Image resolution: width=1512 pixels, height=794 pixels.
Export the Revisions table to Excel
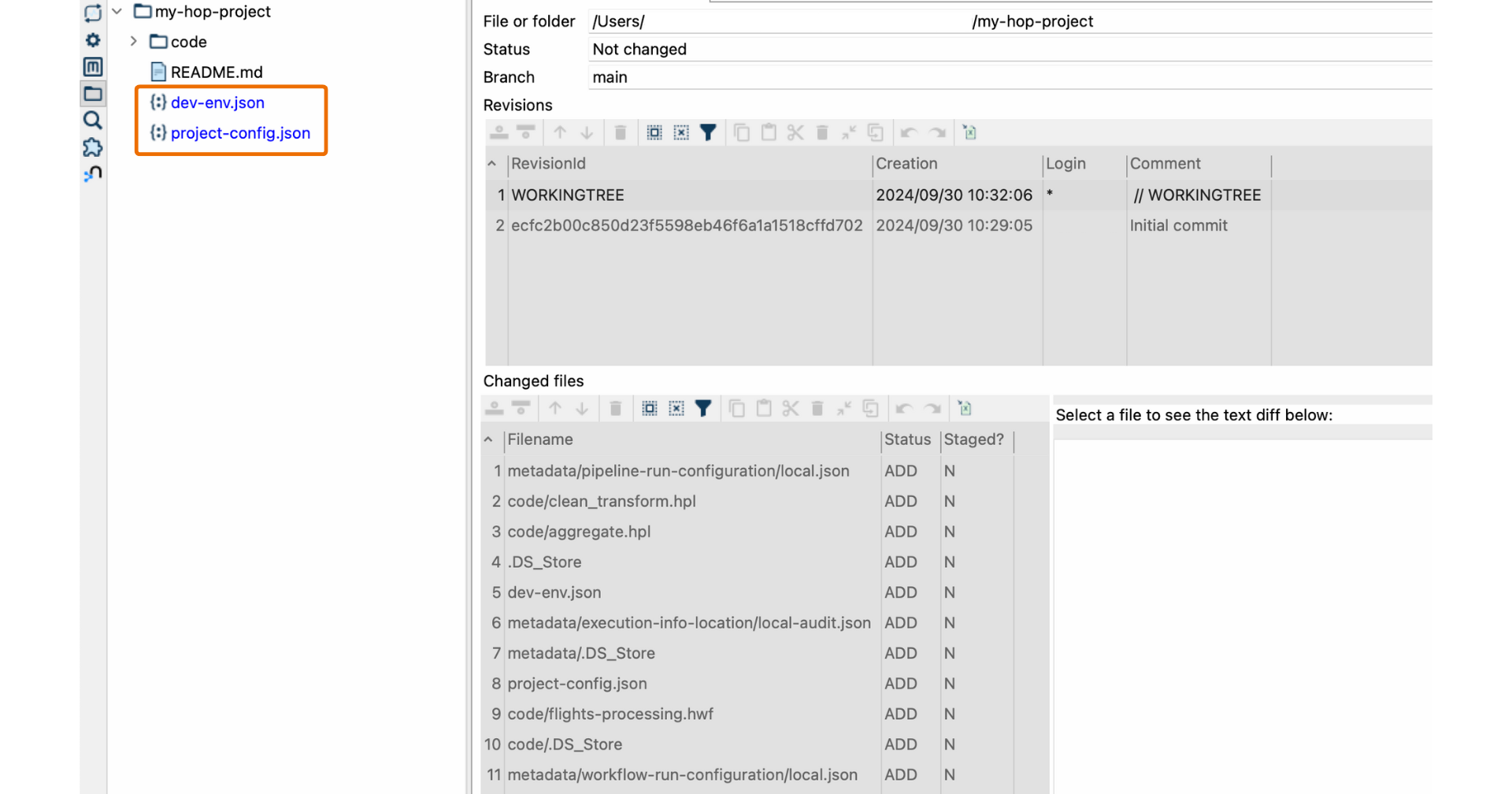point(969,132)
